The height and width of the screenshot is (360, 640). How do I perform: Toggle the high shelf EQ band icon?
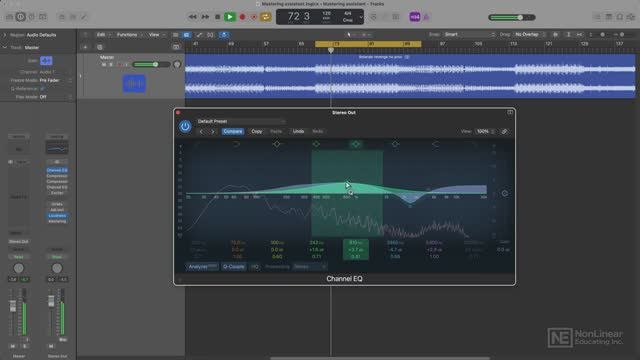coord(435,144)
